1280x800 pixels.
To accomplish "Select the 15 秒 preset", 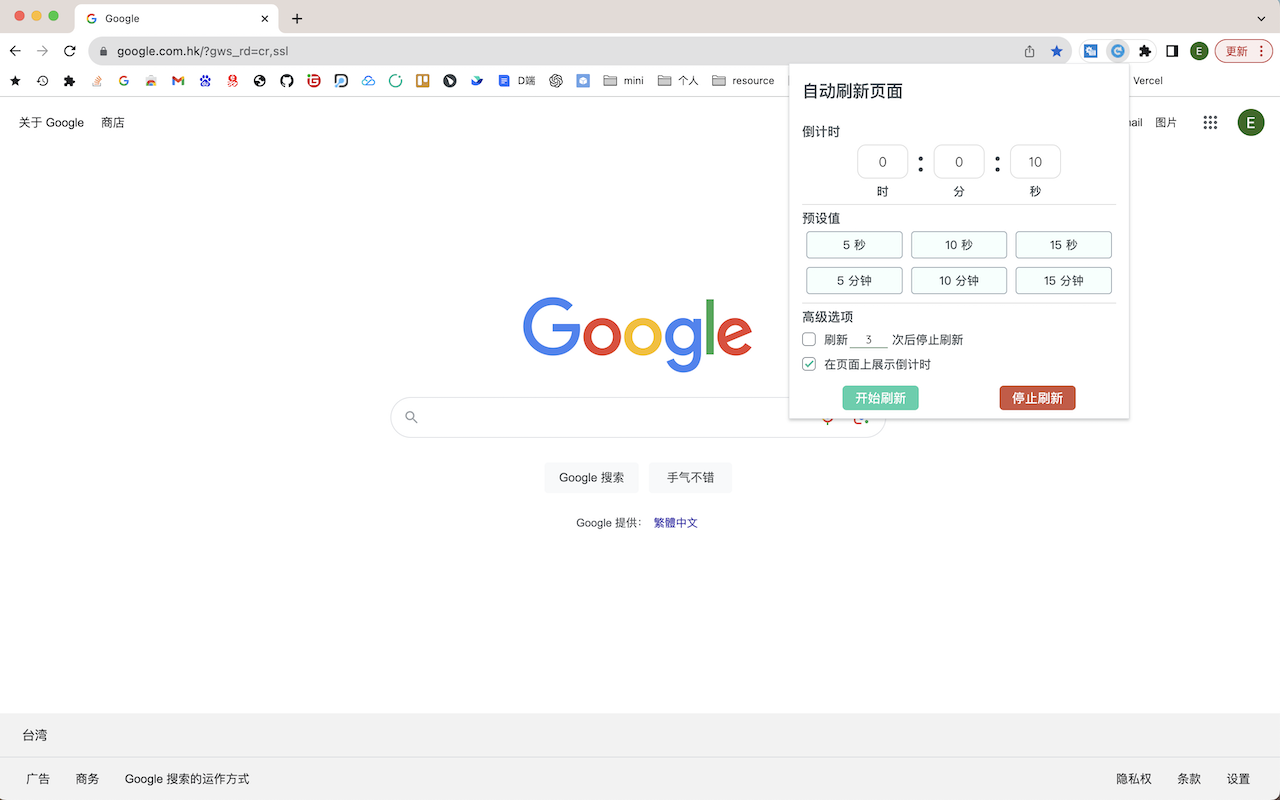I will (1063, 245).
